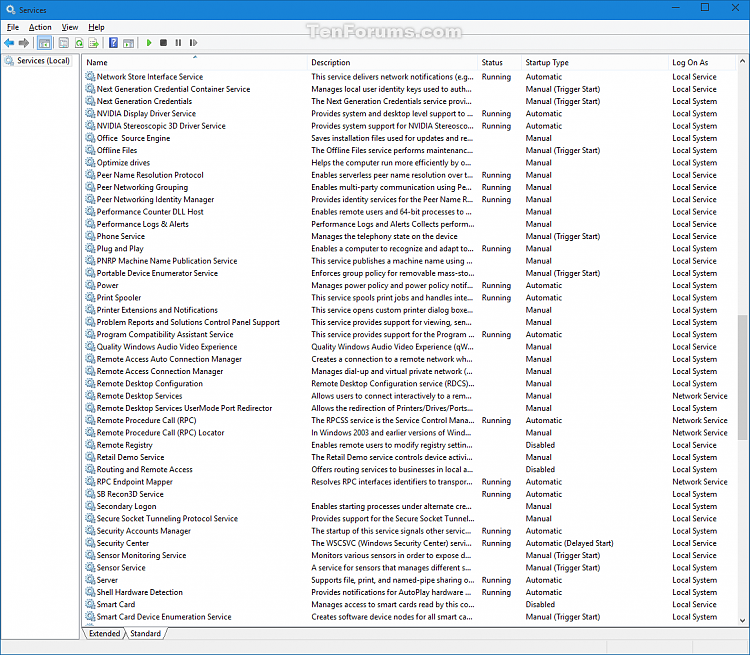Select Office Source Engine service
Image resolution: width=750 pixels, height=655 pixels.
click(x=133, y=138)
